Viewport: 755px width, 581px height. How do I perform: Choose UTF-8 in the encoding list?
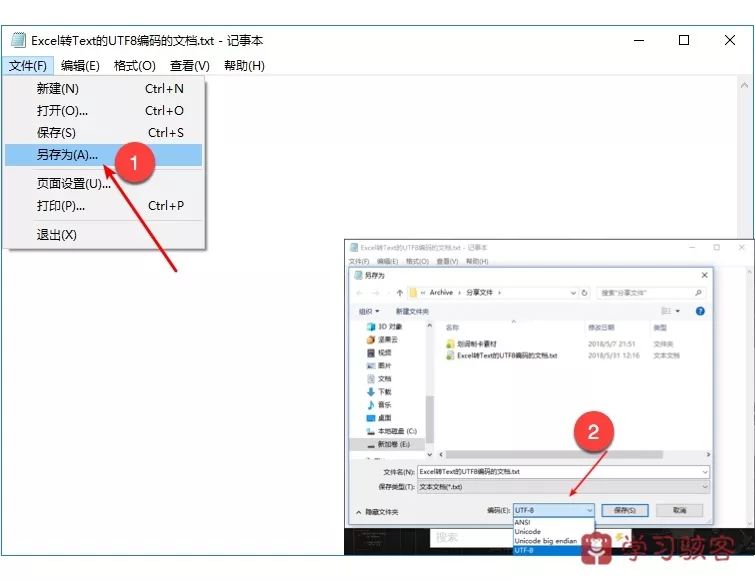pyautogui.click(x=554, y=550)
